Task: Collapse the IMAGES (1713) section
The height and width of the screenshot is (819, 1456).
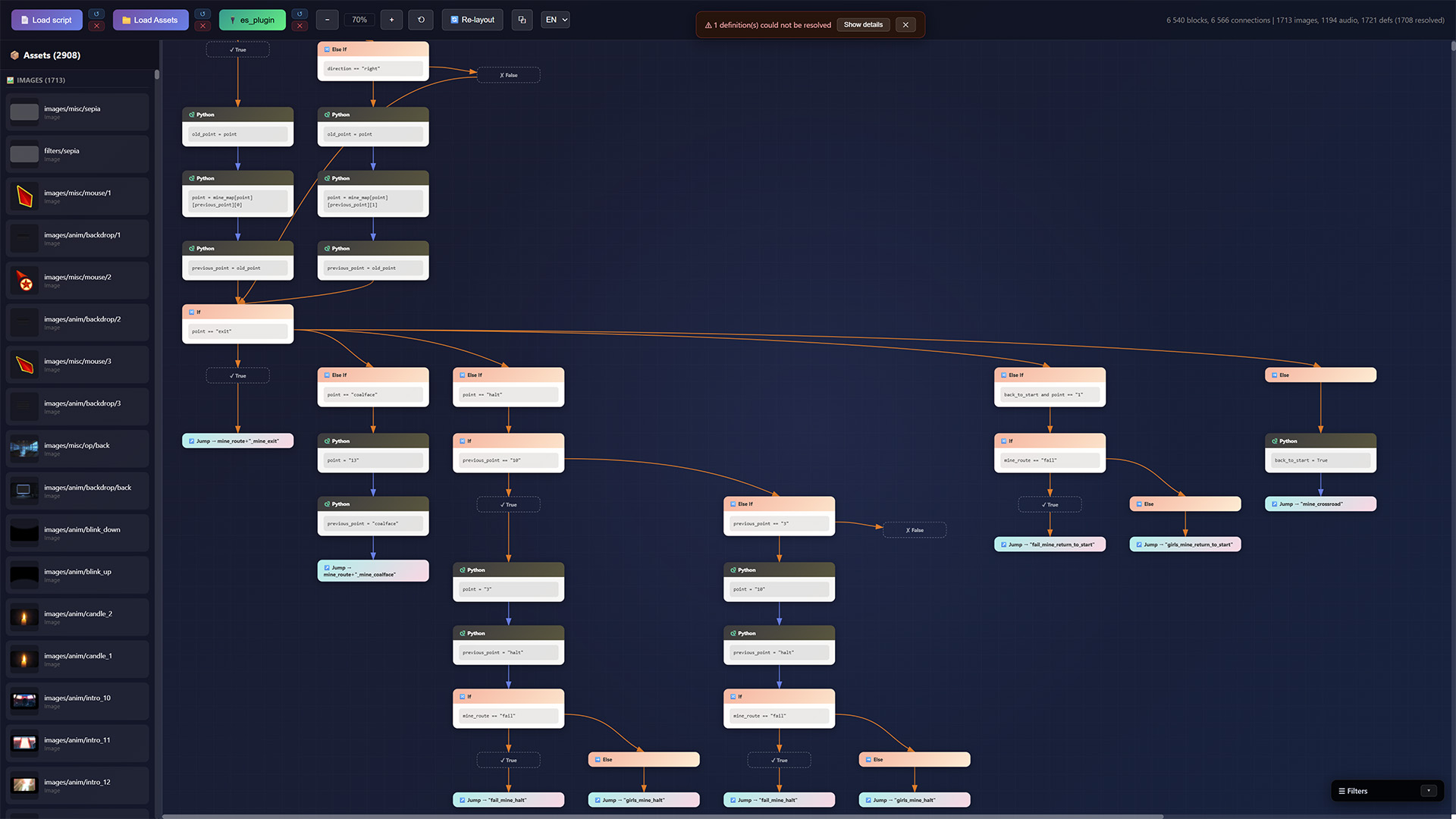Action: 41,80
